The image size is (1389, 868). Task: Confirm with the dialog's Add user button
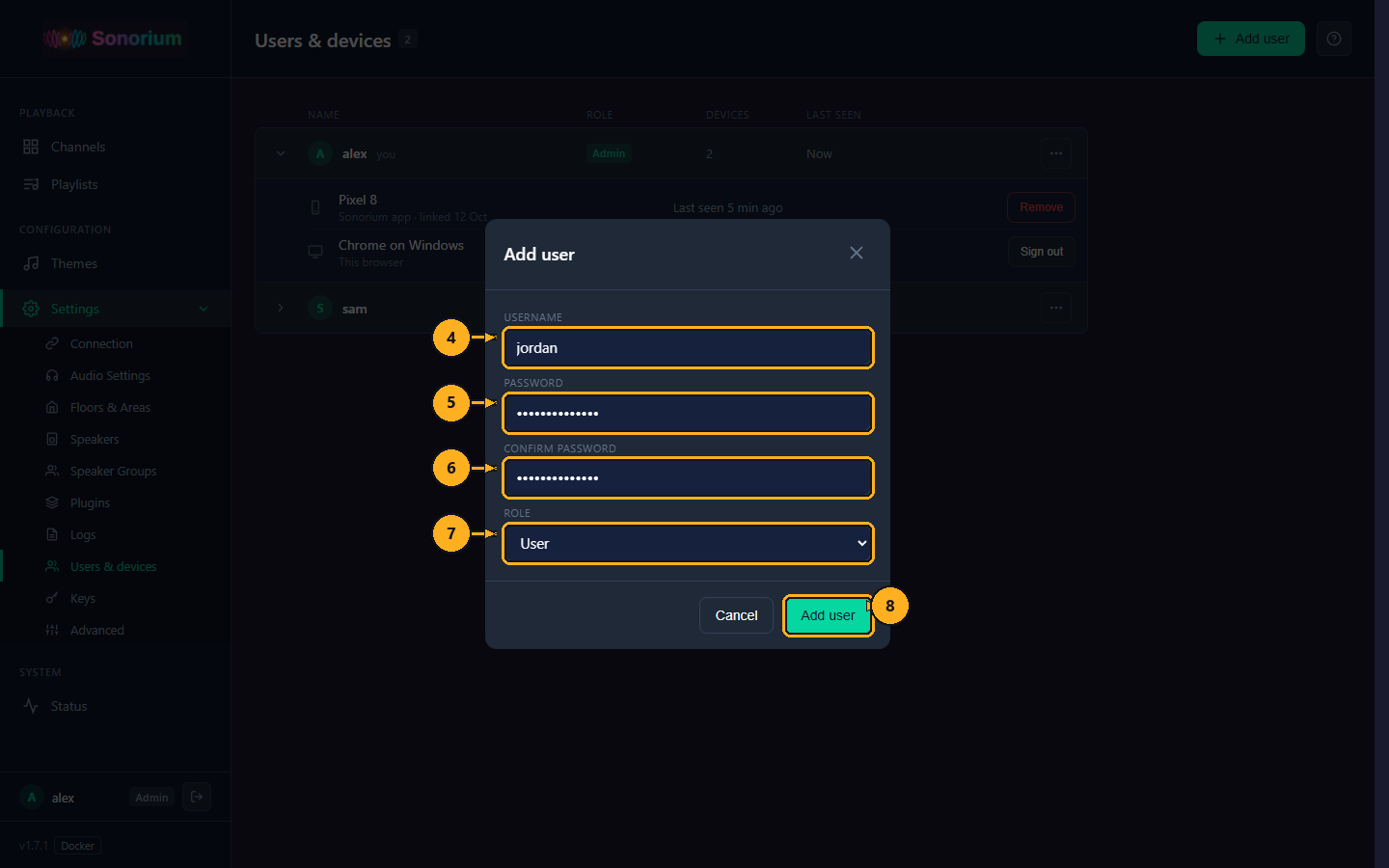pos(828,615)
